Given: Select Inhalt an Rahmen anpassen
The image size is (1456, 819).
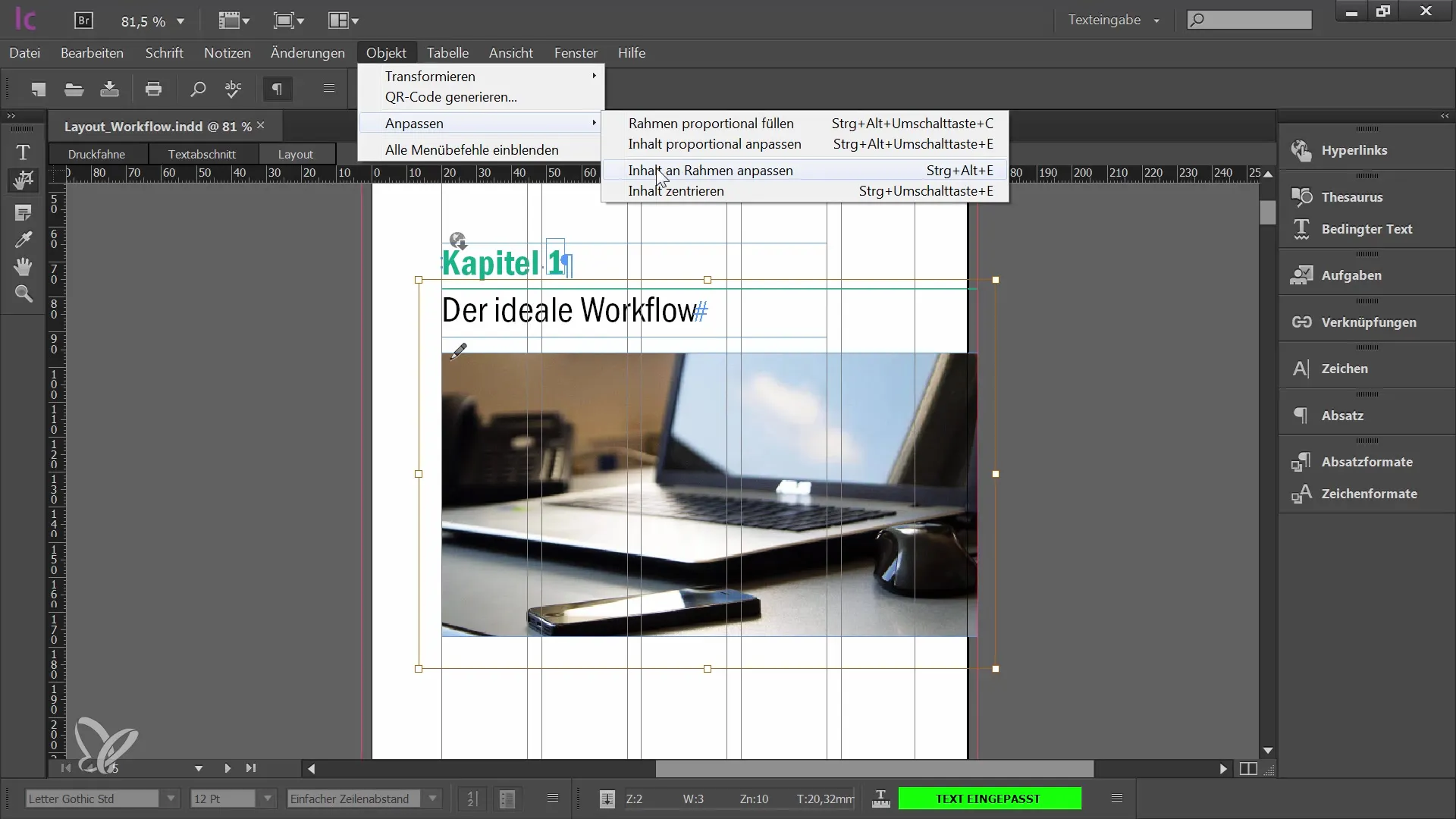Looking at the screenshot, I should click(710, 170).
